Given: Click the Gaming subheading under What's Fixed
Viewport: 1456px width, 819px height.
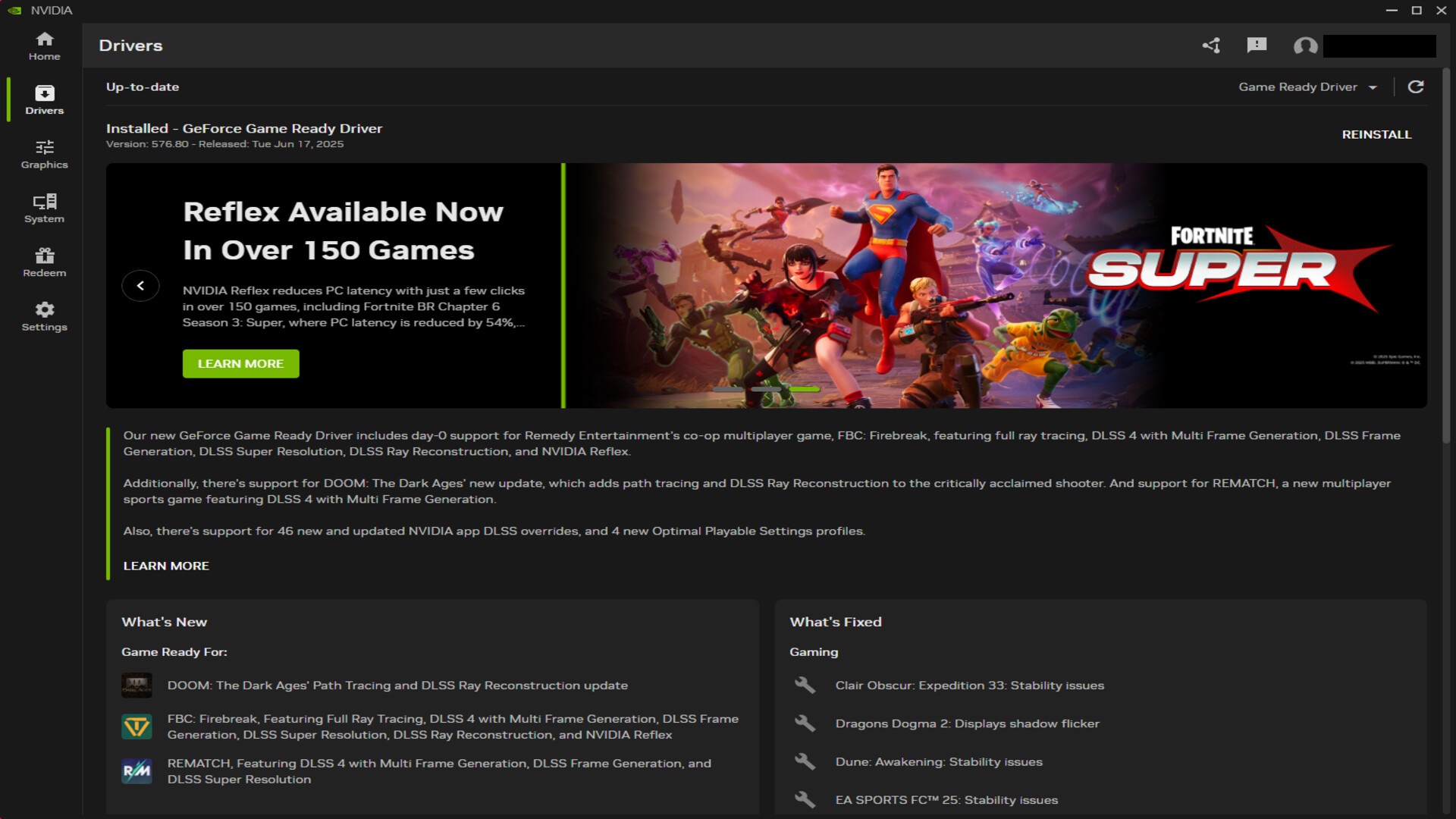Looking at the screenshot, I should point(814,652).
